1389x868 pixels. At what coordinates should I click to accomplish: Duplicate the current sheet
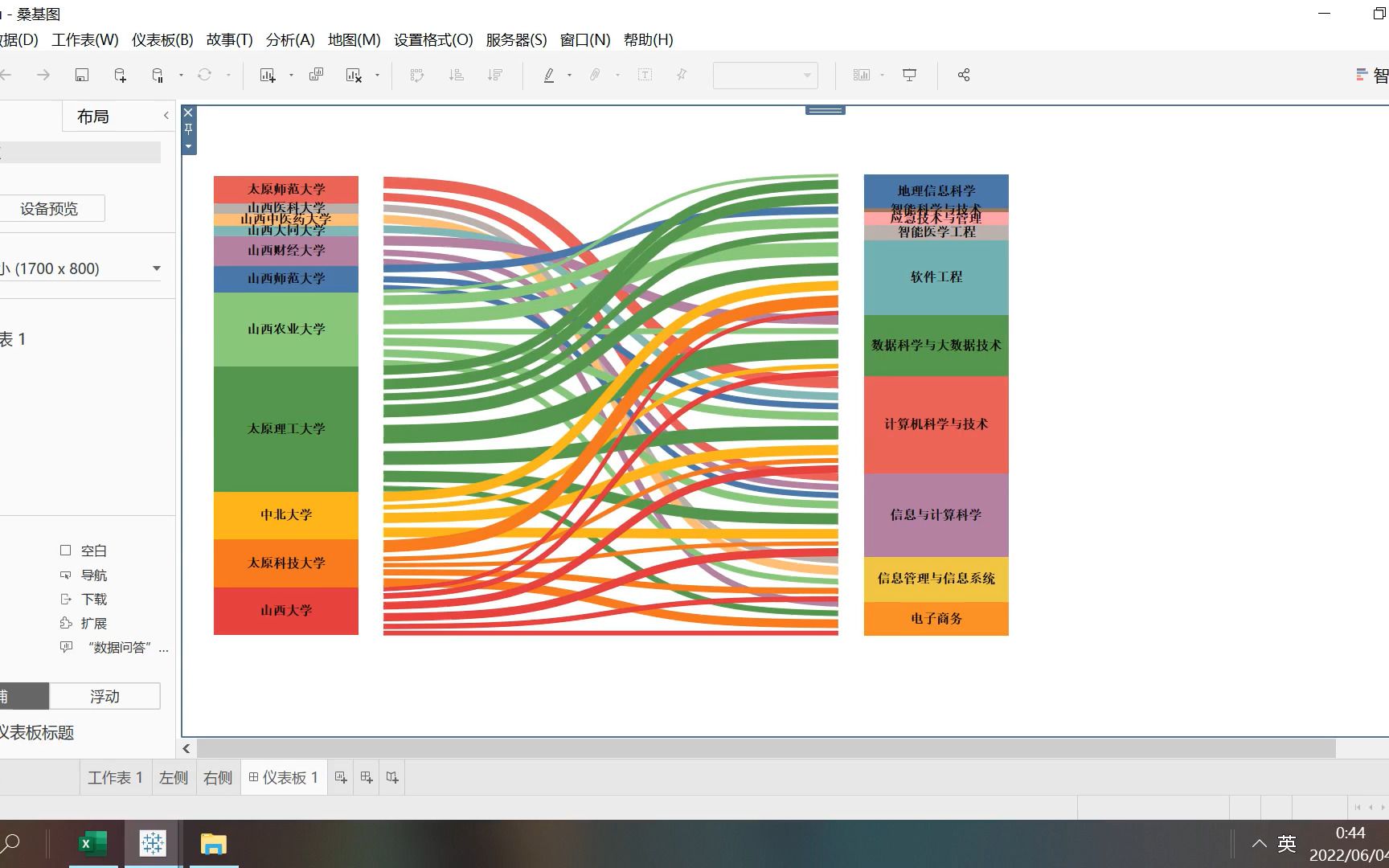[317, 75]
